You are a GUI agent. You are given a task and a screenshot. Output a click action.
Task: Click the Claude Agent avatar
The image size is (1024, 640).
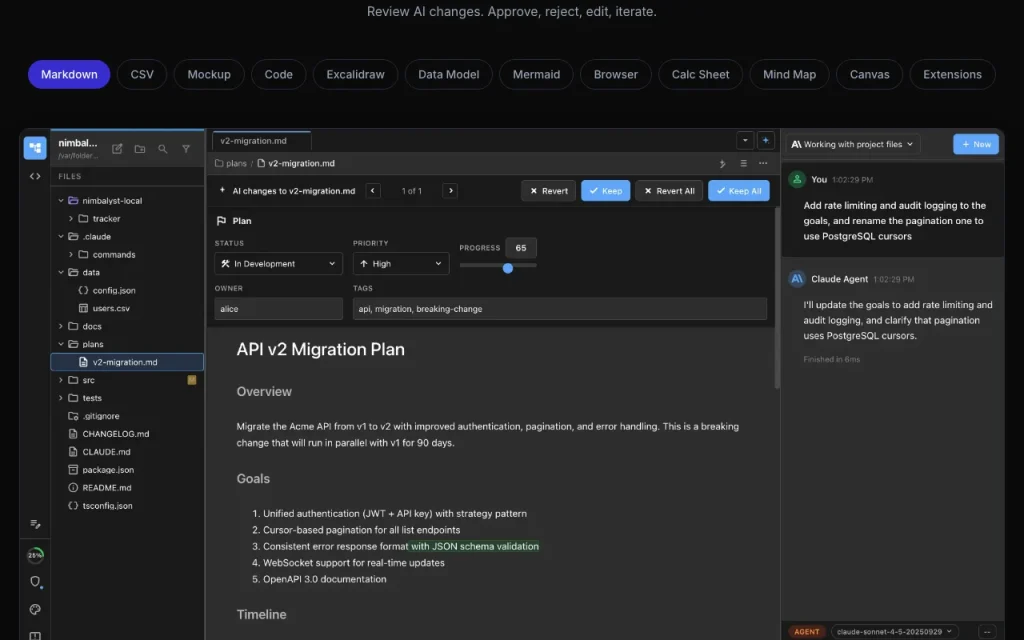pyautogui.click(x=797, y=279)
